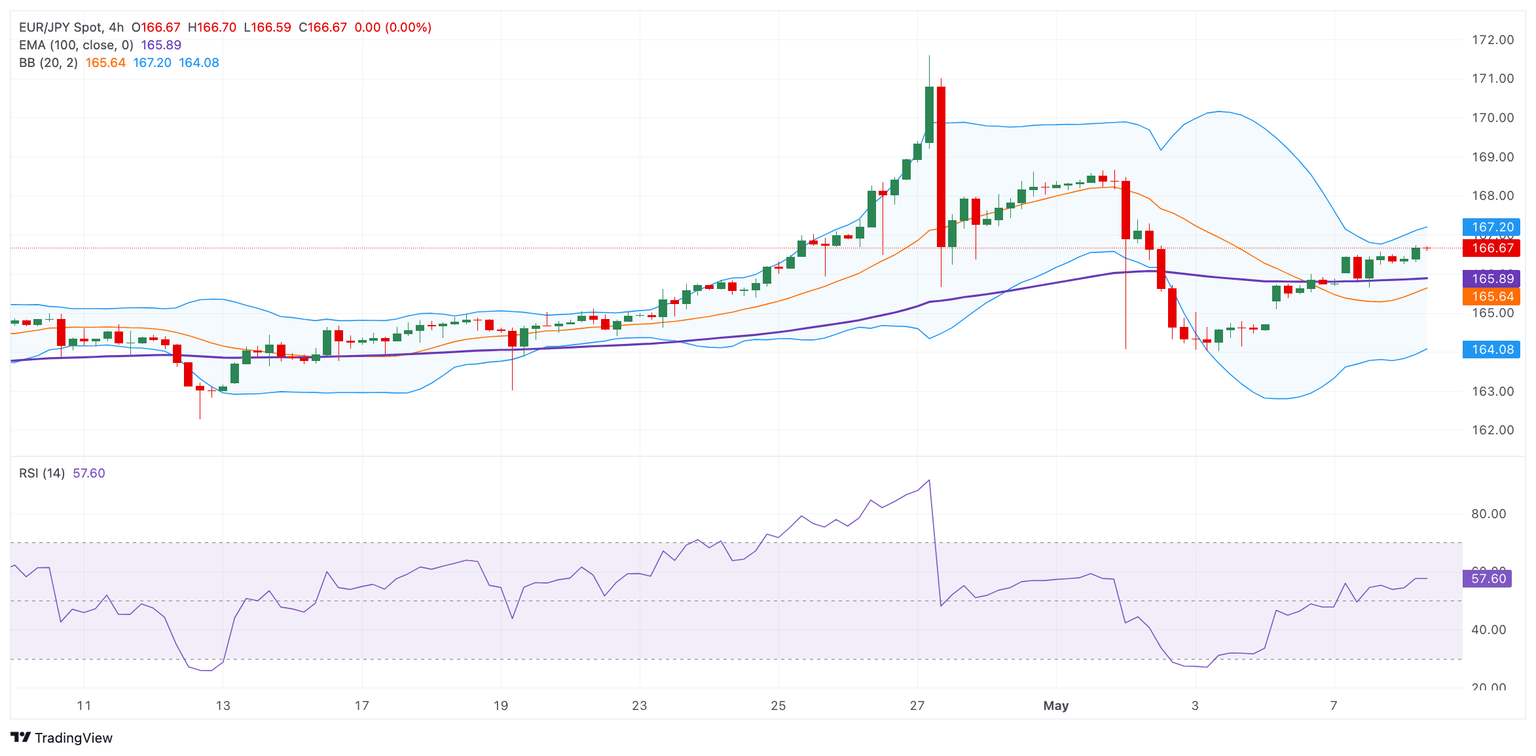Click the tall red candle near 171.00
Viewport: 1536px width, 756px height.
(x=941, y=165)
